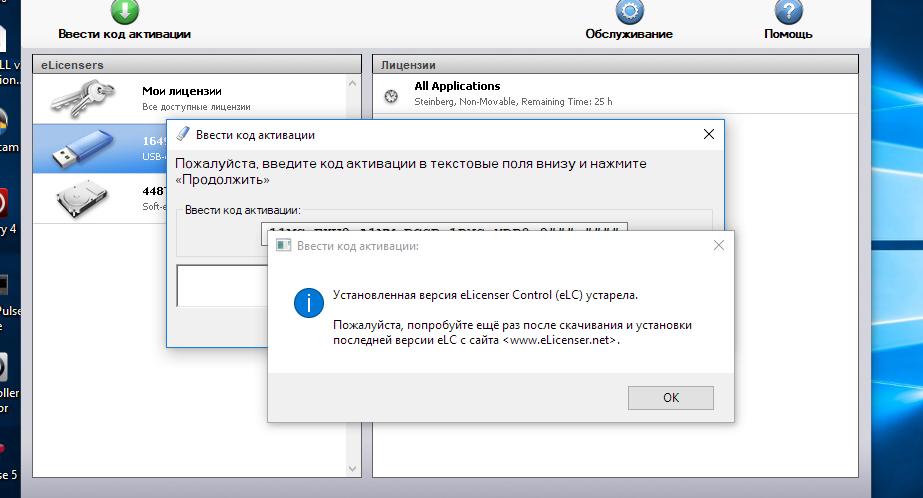Select the All Applications license entry
Viewport: 923px width, 498px height.
pos(615,94)
